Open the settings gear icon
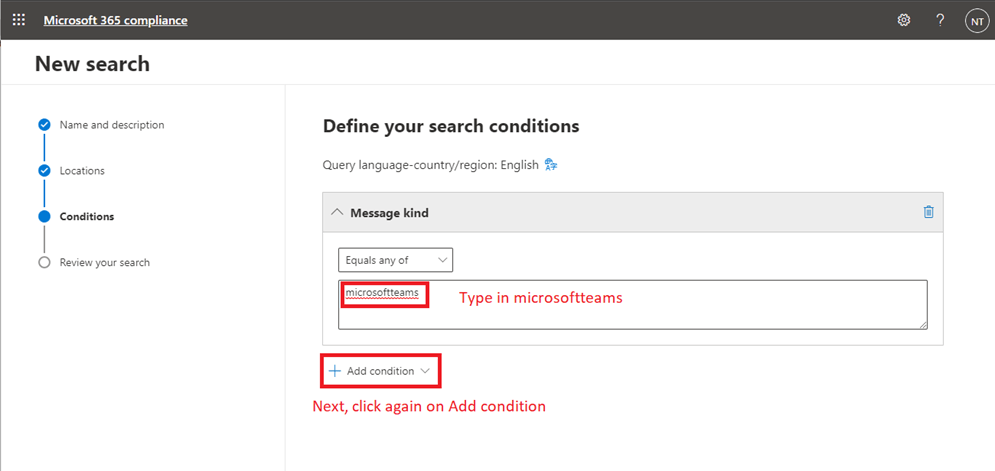 click(x=904, y=20)
